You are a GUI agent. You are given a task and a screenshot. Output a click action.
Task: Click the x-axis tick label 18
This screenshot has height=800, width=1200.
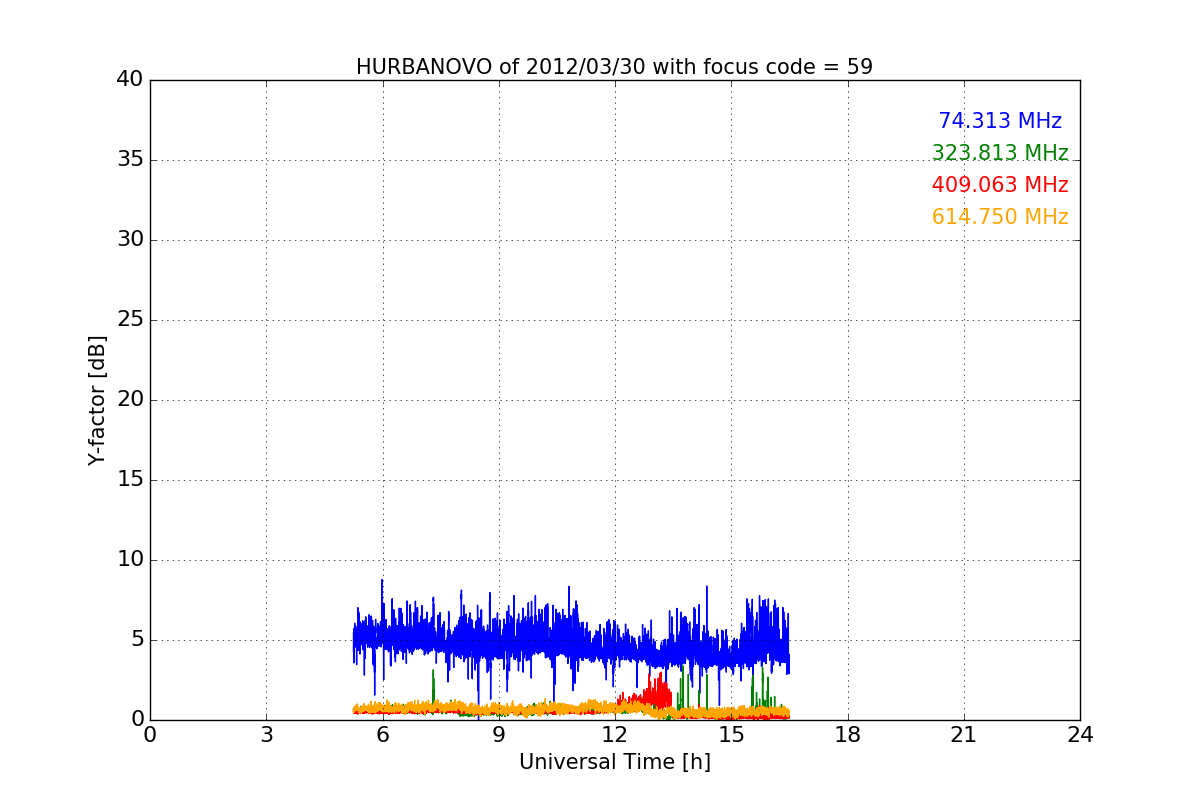click(848, 735)
